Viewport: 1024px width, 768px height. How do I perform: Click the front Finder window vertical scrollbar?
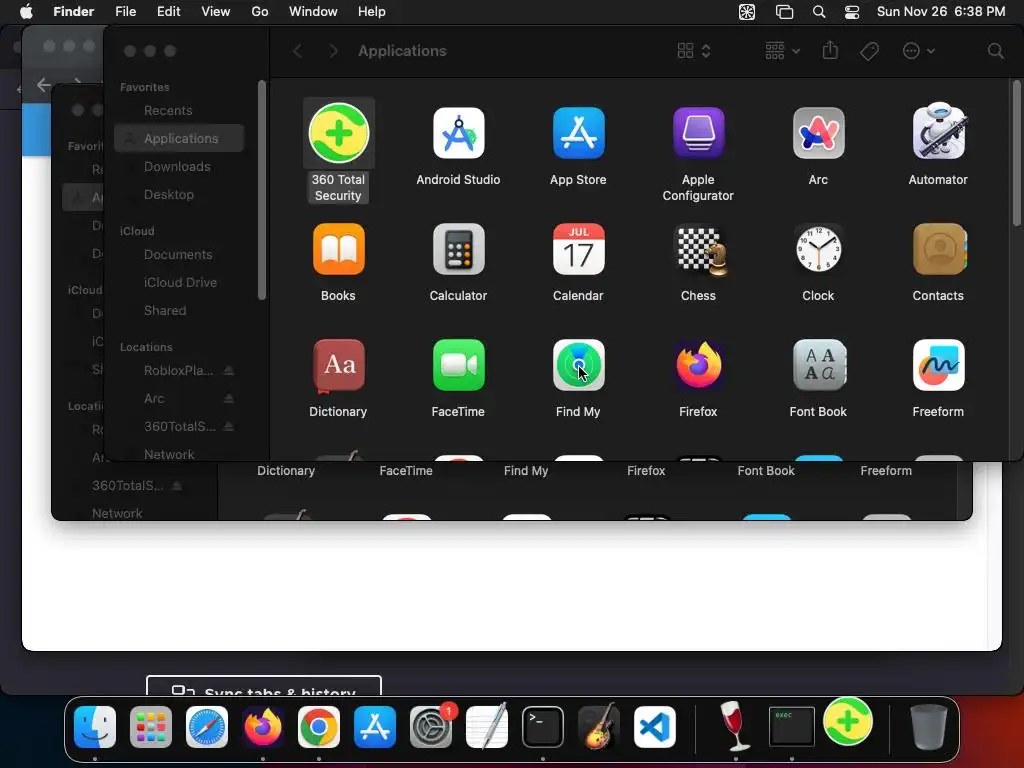[1016, 153]
